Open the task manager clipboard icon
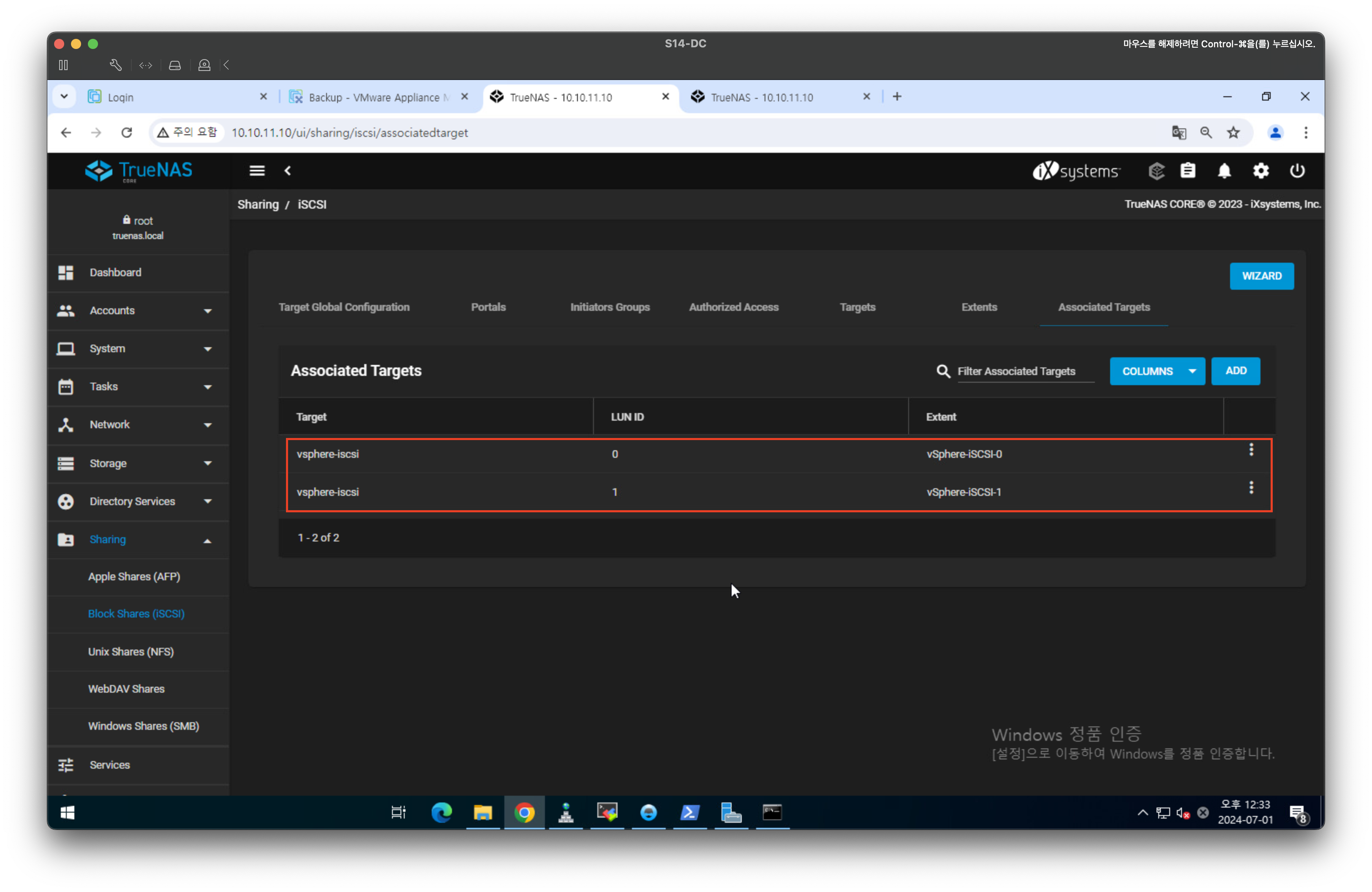 (1187, 171)
